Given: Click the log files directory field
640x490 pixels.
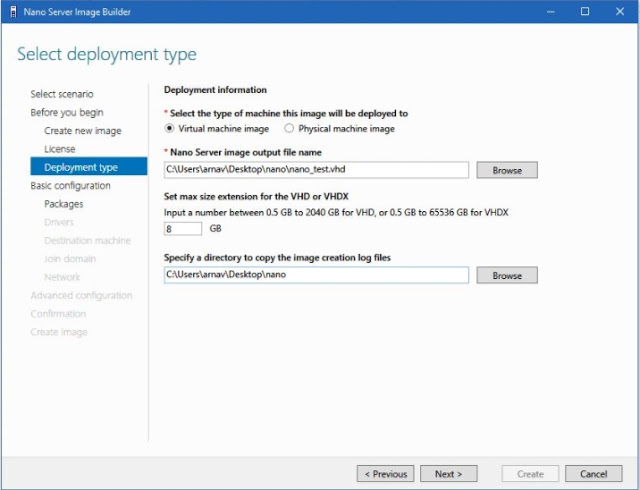Looking at the screenshot, I should point(316,274).
